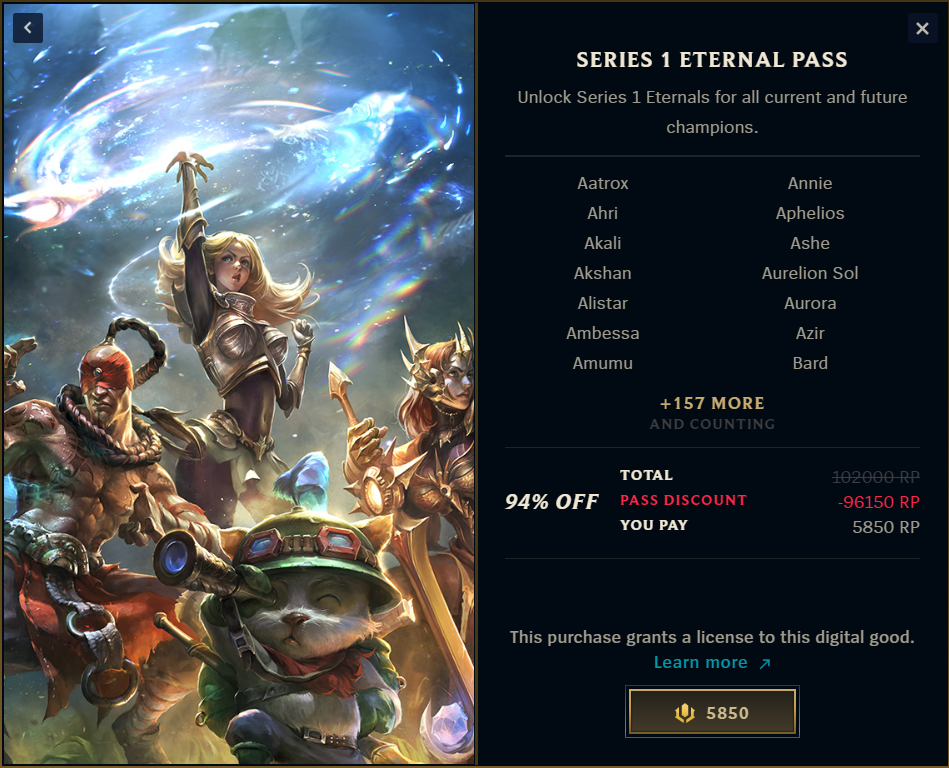Select Ambessa in the champion list

tap(603, 333)
